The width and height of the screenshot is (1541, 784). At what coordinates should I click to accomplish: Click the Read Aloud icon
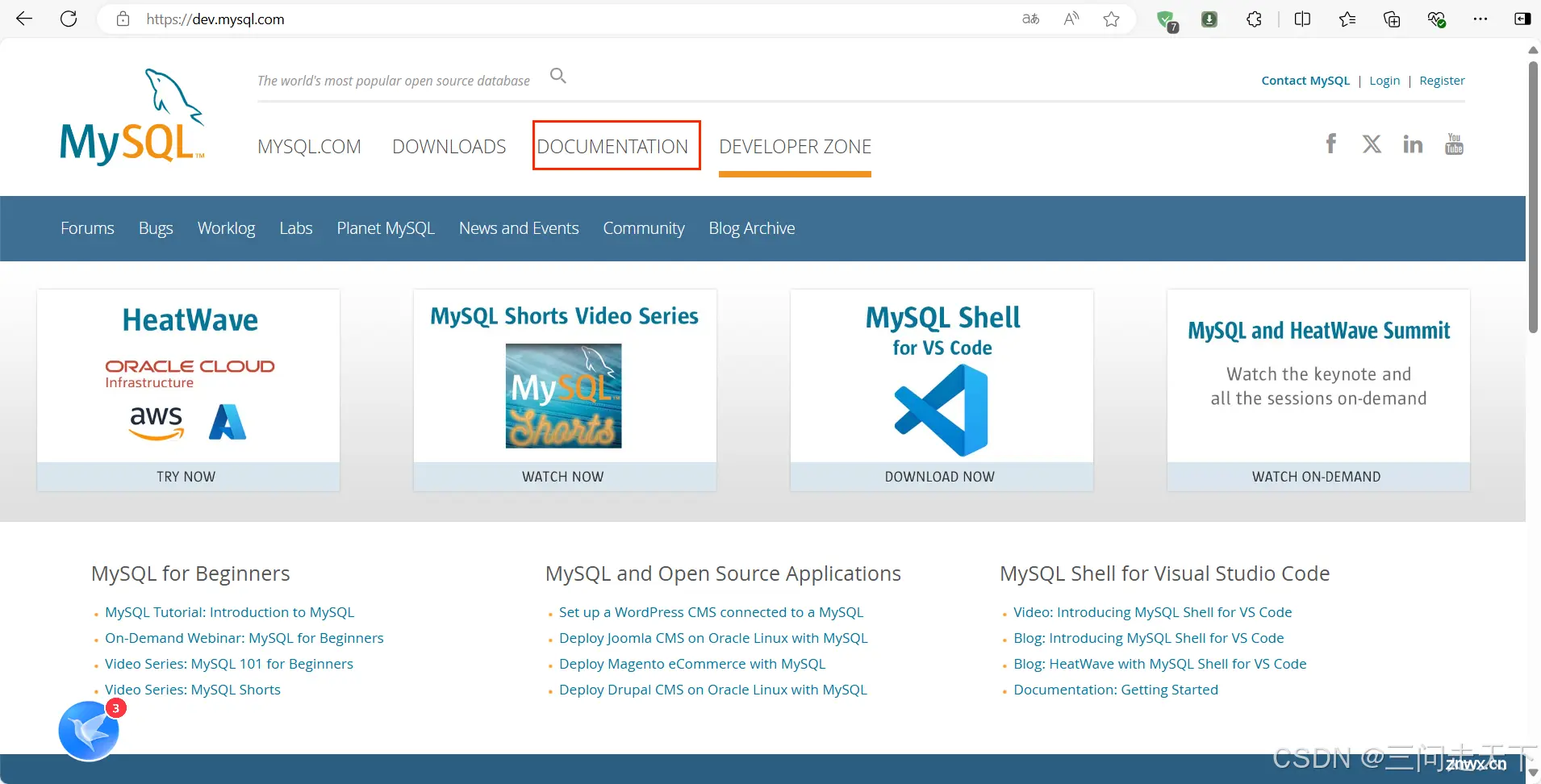pyautogui.click(x=1071, y=19)
